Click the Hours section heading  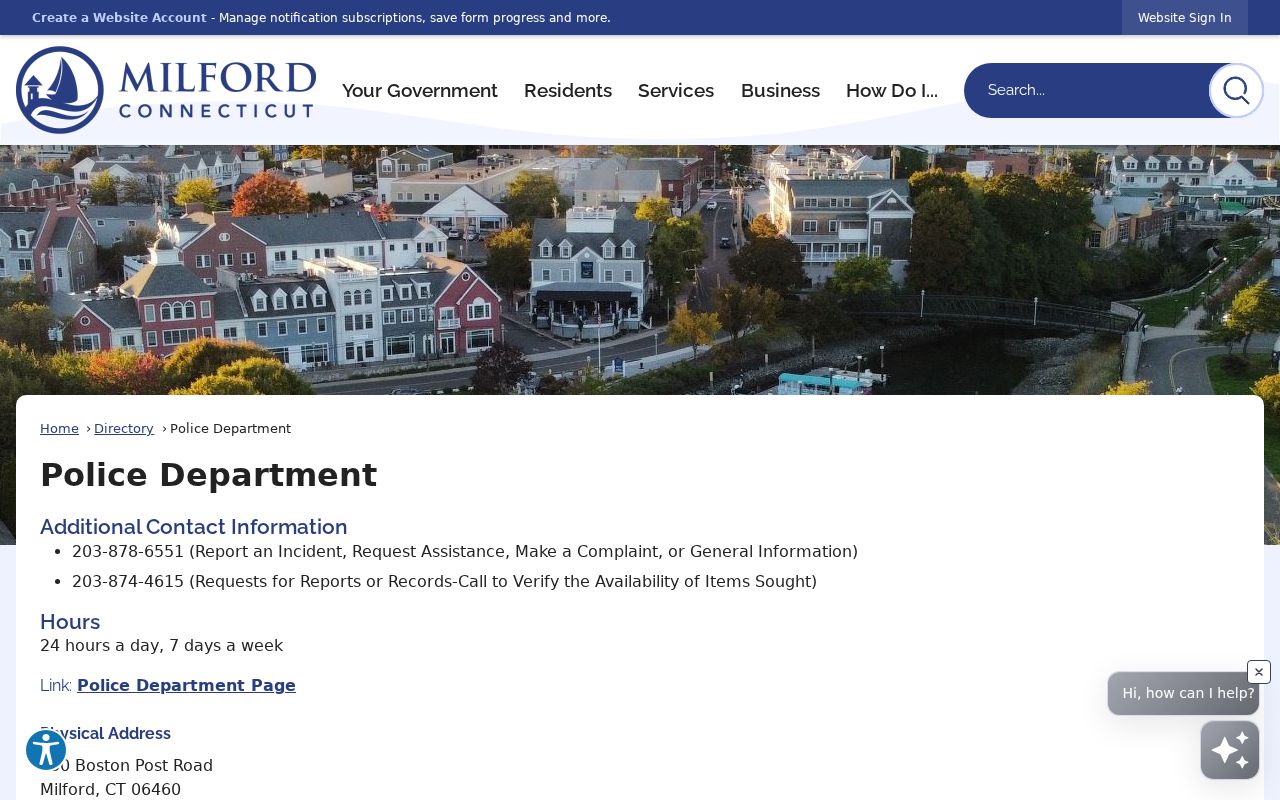pos(70,622)
